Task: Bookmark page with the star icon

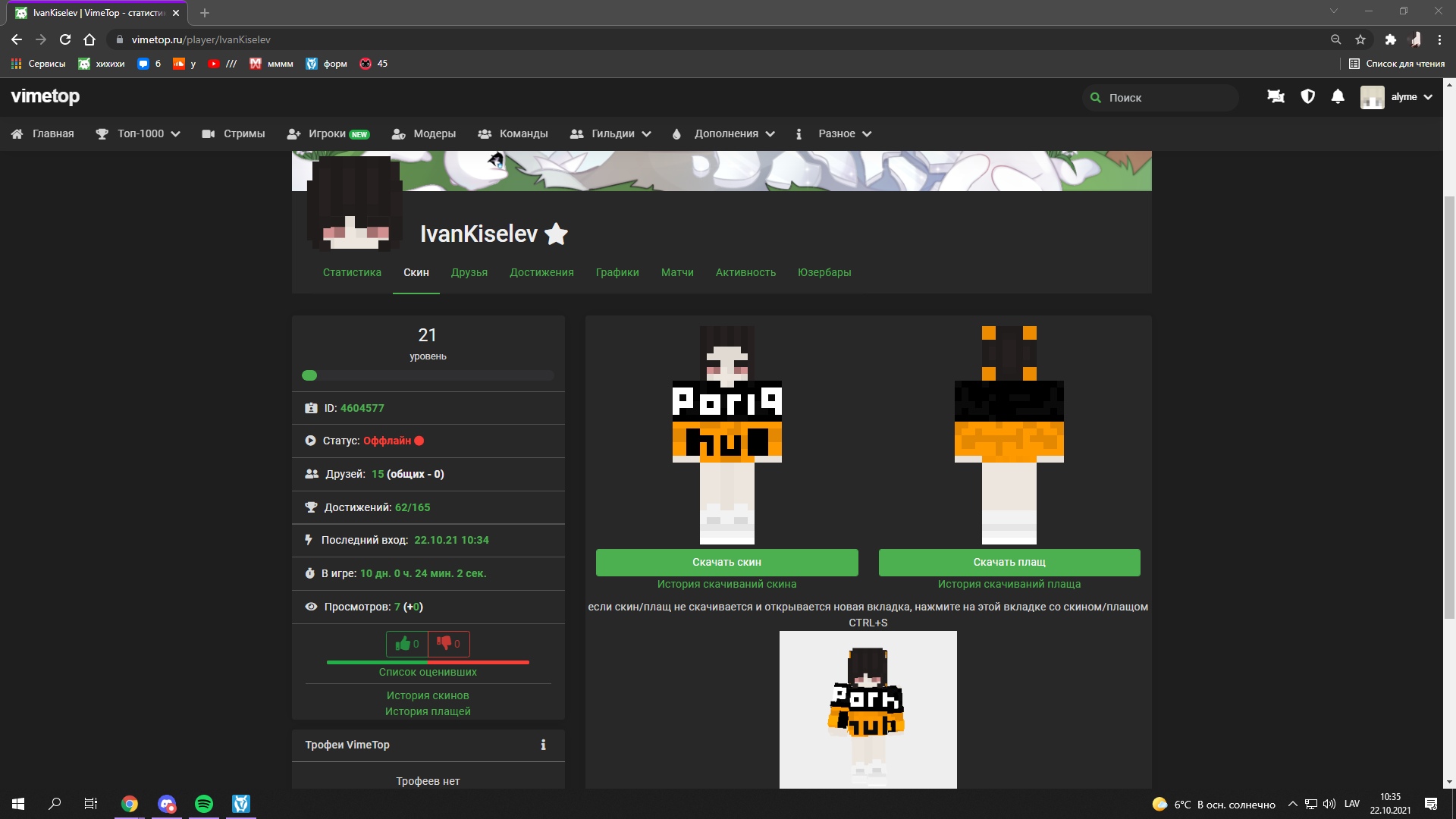Action: [x=1360, y=39]
